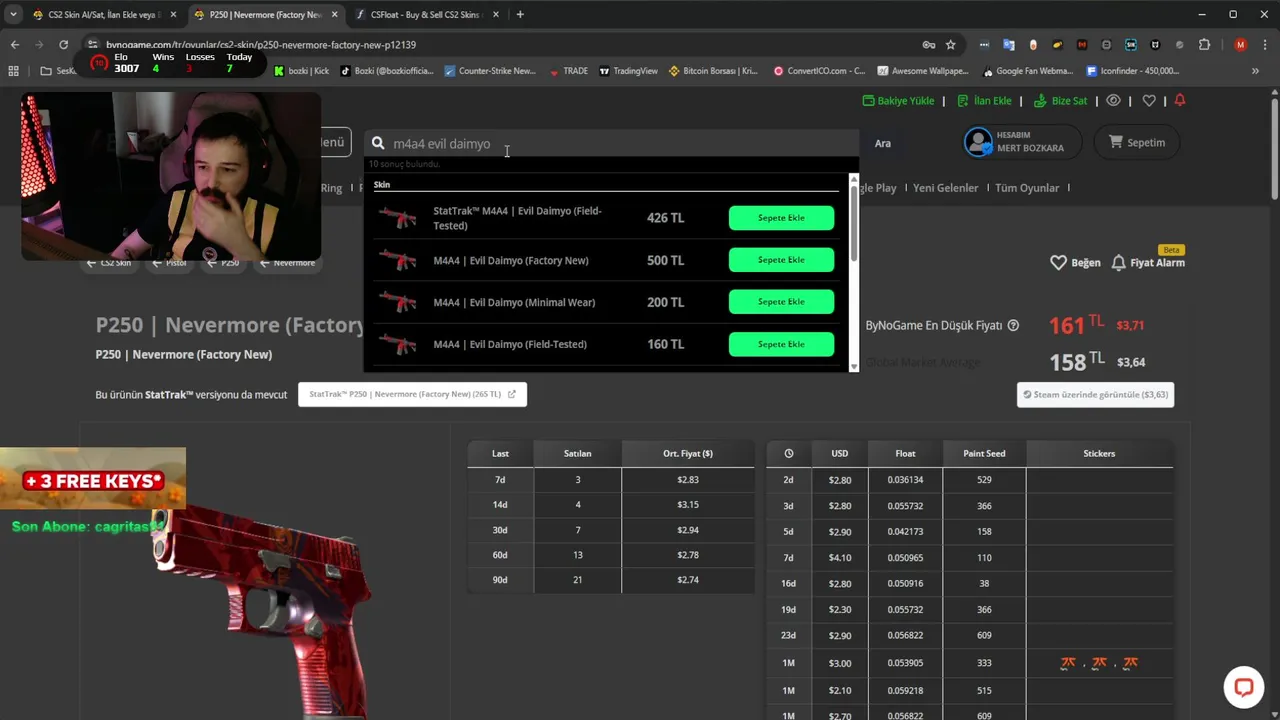Open the bookmarks apps grid icon
The height and width of the screenshot is (720, 1280).
click(13, 71)
